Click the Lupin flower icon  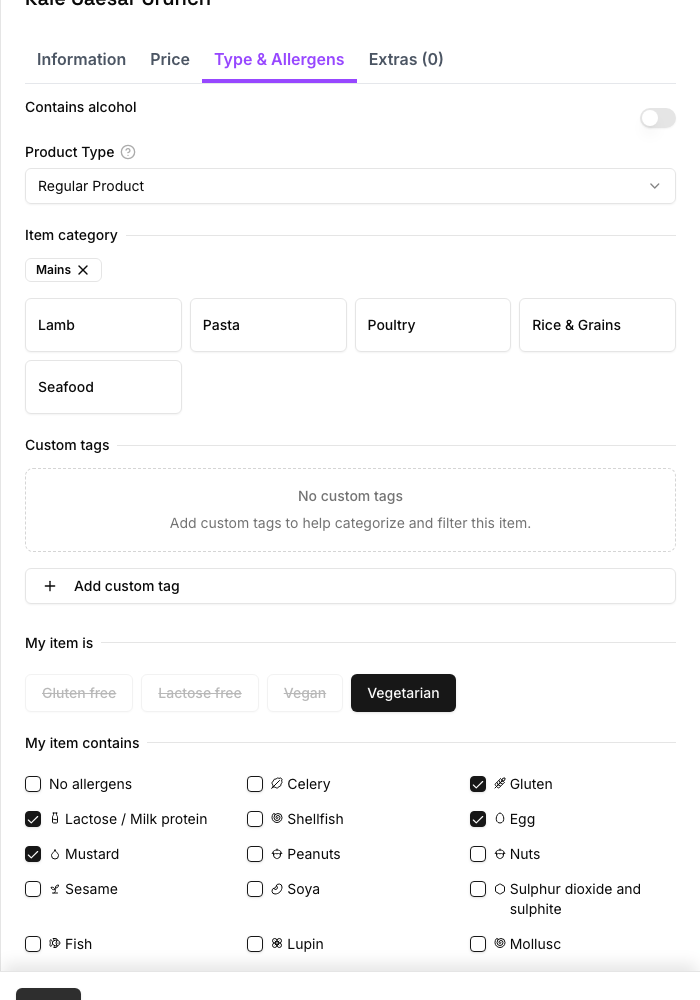tap(277, 943)
